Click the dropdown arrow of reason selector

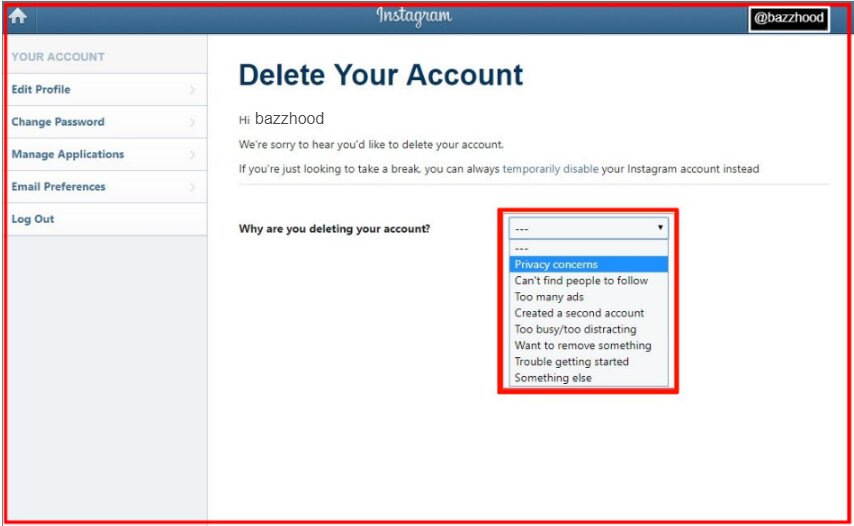[x=660, y=228]
